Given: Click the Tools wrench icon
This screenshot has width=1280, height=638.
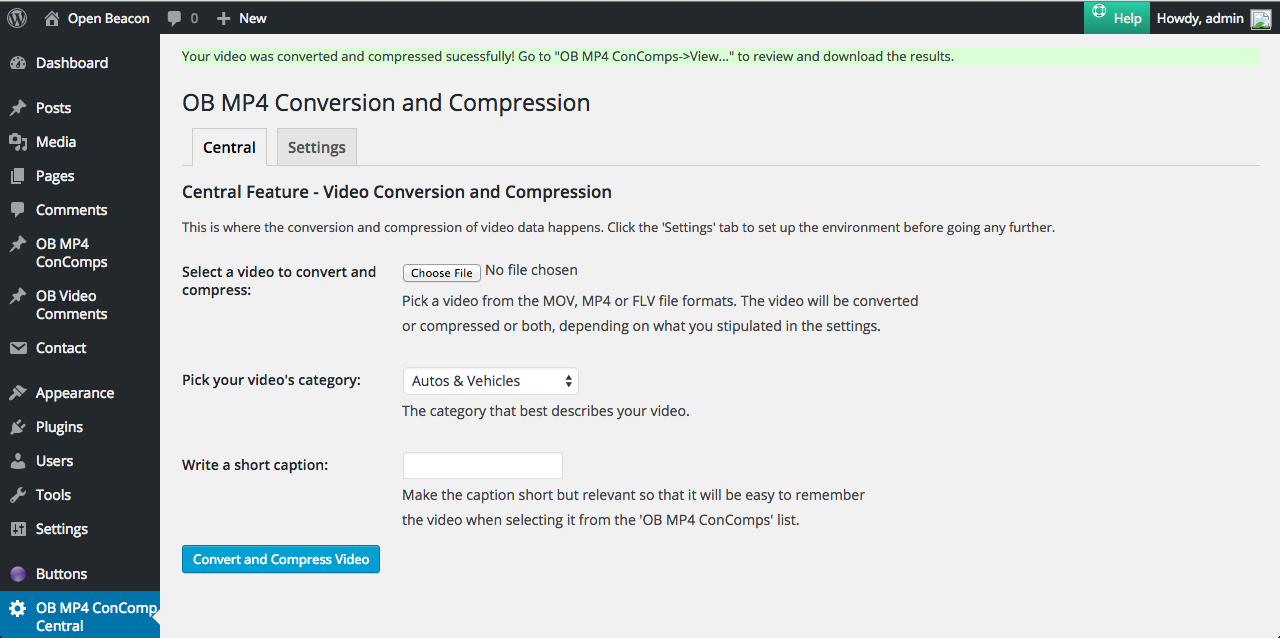Looking at the screenshot, I should point(17,495).
